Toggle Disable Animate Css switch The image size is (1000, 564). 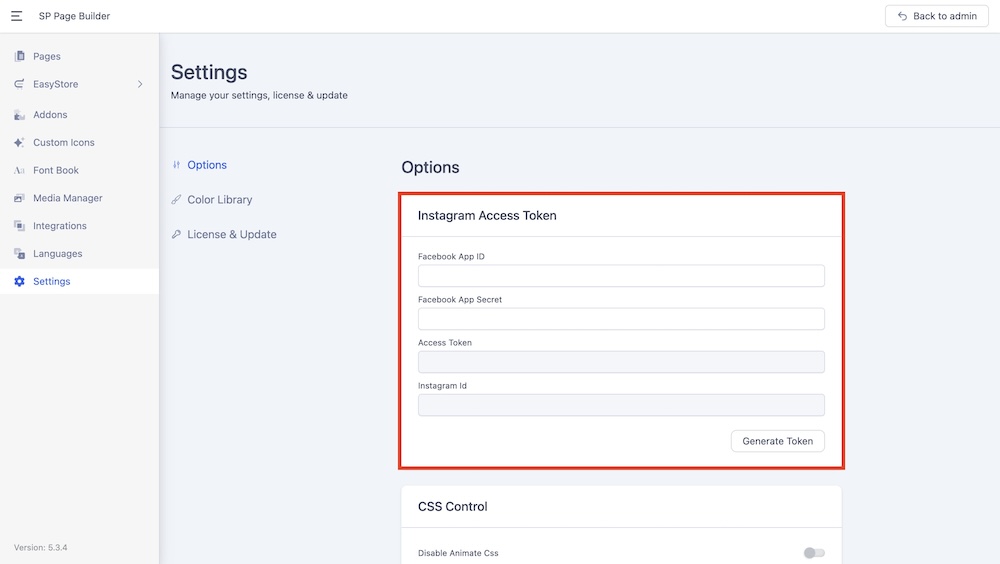[814, 553]
